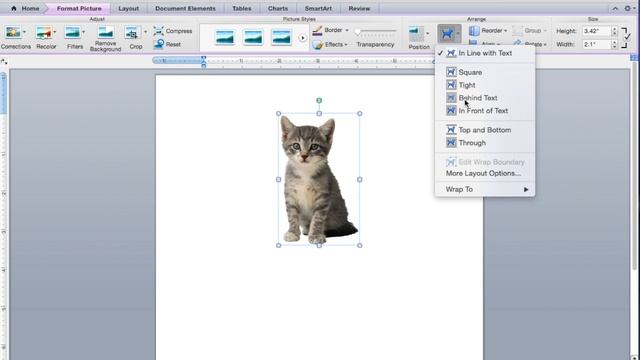Viewport: 640px width, 360px height.
Task: Select the Format Picture tab
Action: 79,8
